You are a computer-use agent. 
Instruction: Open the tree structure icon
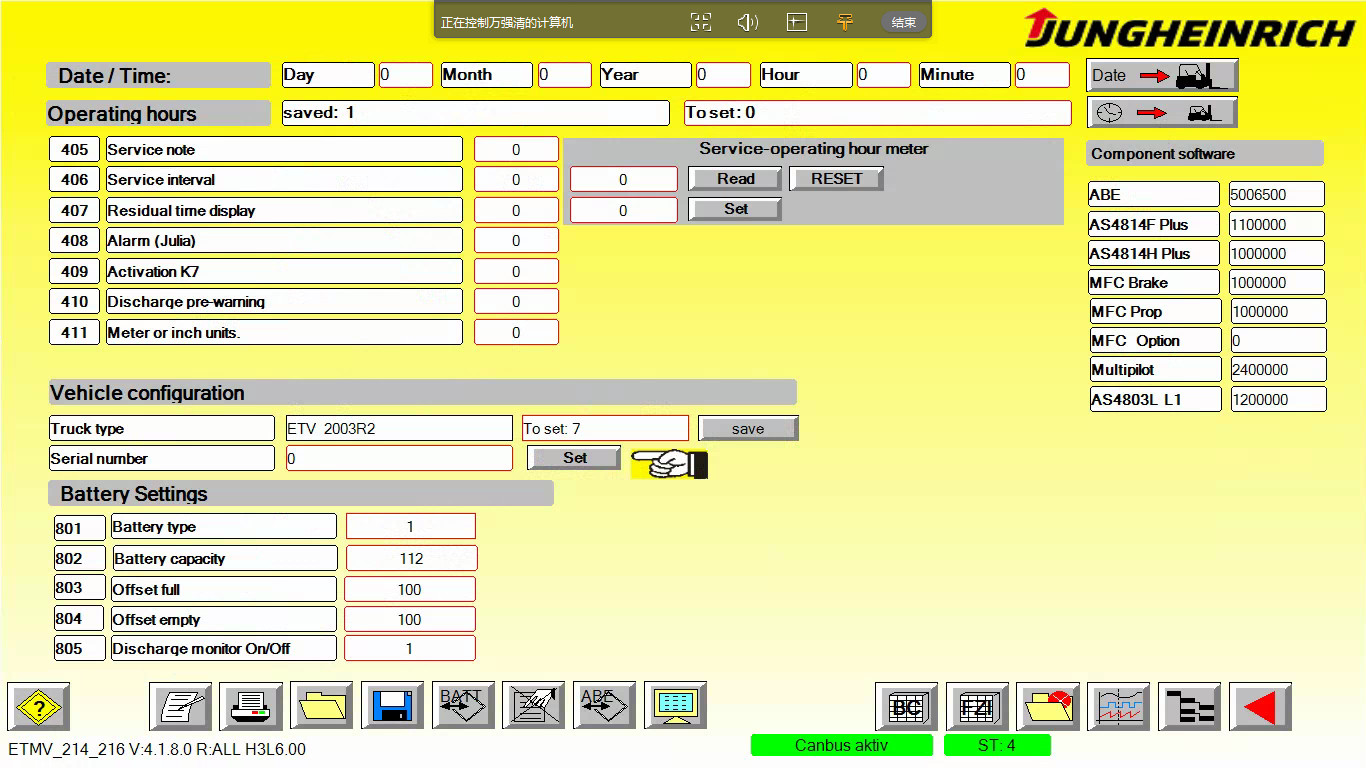click(x=1189, y=707)
